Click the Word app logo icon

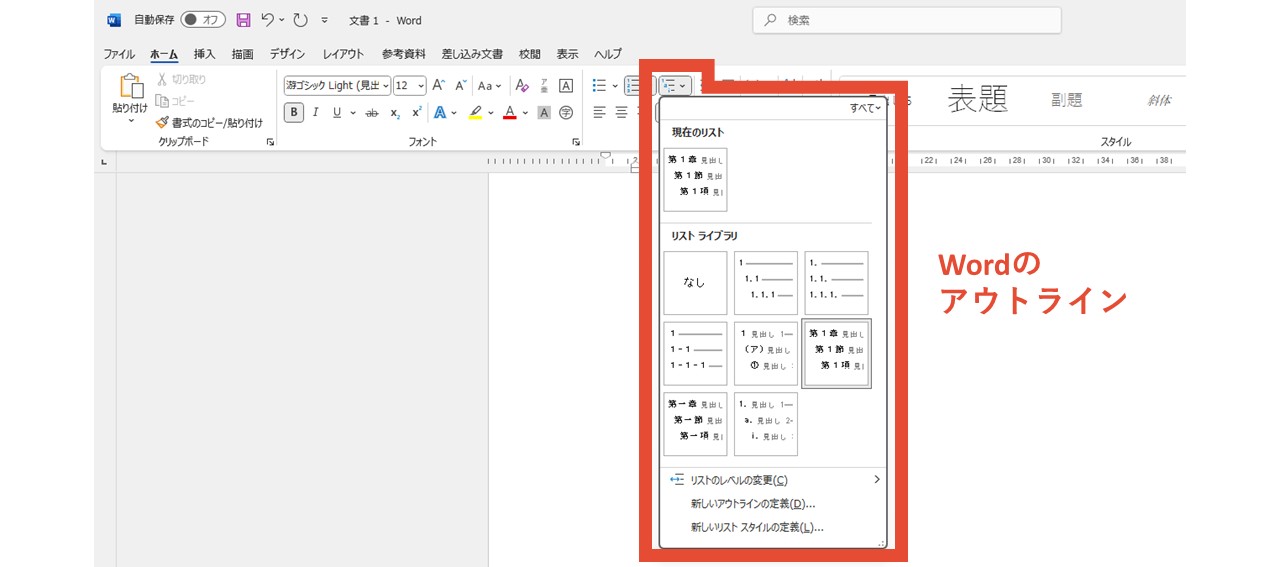(x=113, y=20)
